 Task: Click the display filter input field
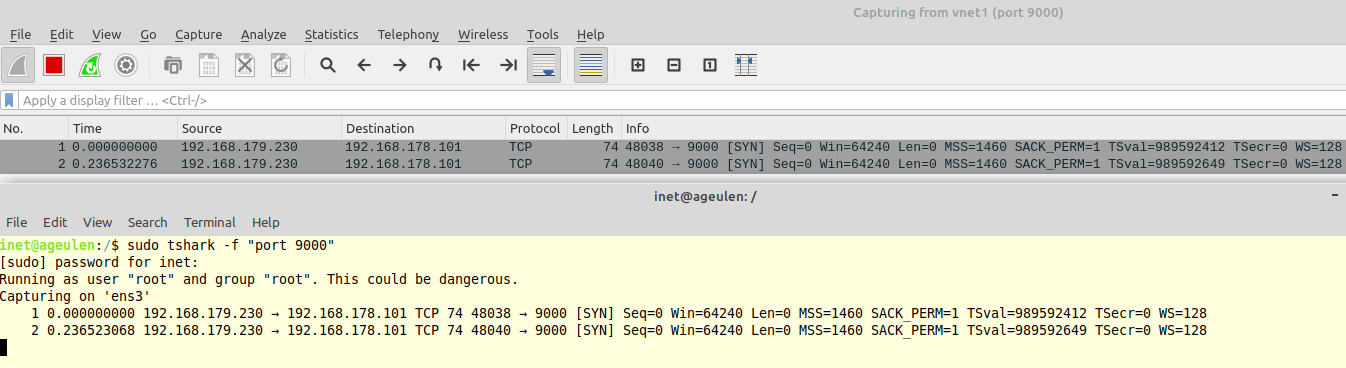pos(680,100)
